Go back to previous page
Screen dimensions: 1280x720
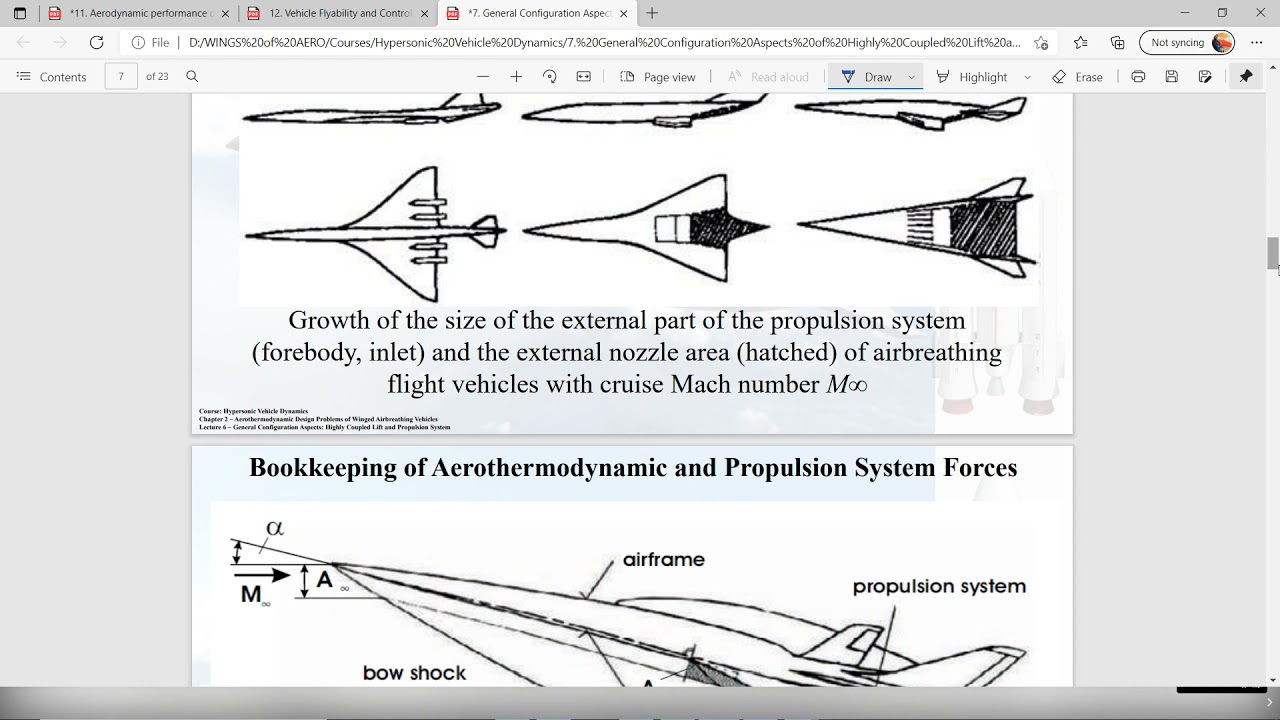[x=24, y=43]
